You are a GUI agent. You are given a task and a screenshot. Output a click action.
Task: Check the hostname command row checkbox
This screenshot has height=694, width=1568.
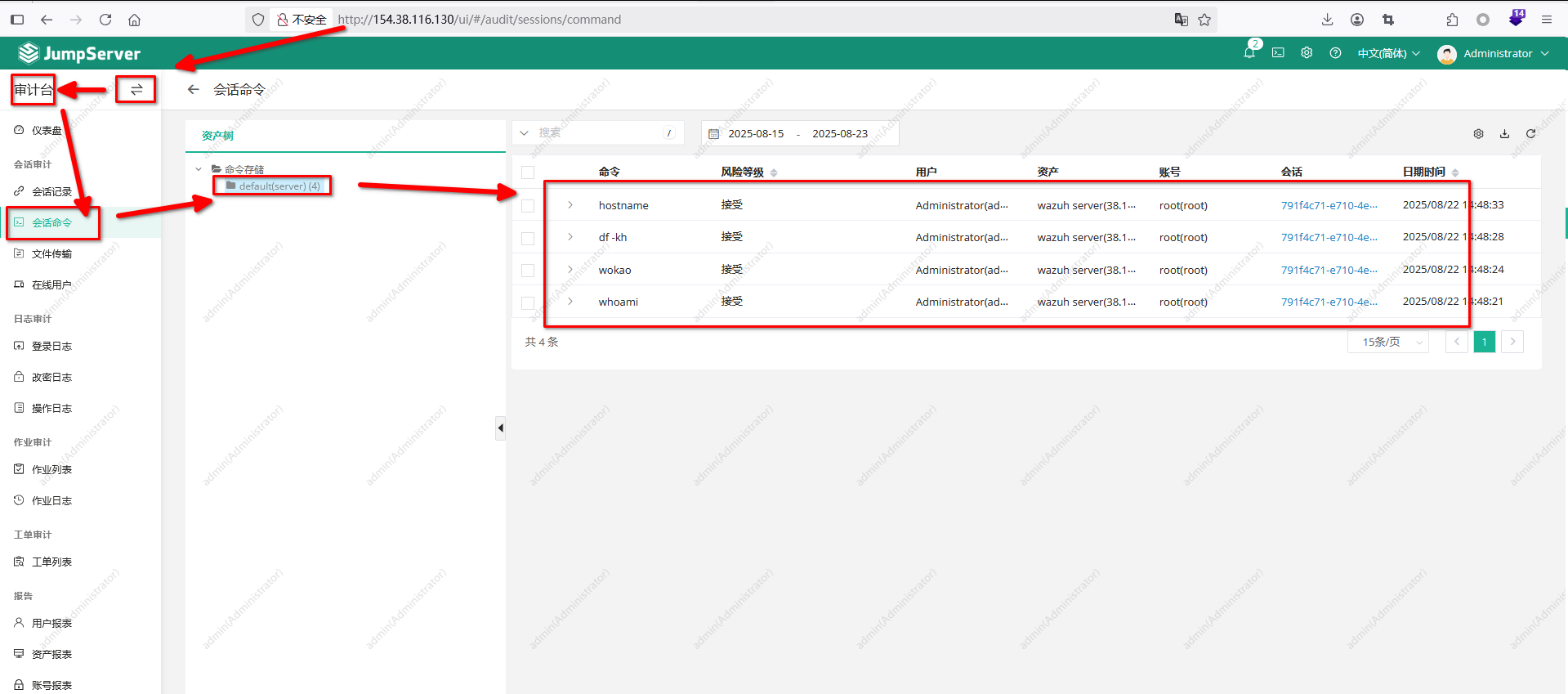tap(528, 206)
